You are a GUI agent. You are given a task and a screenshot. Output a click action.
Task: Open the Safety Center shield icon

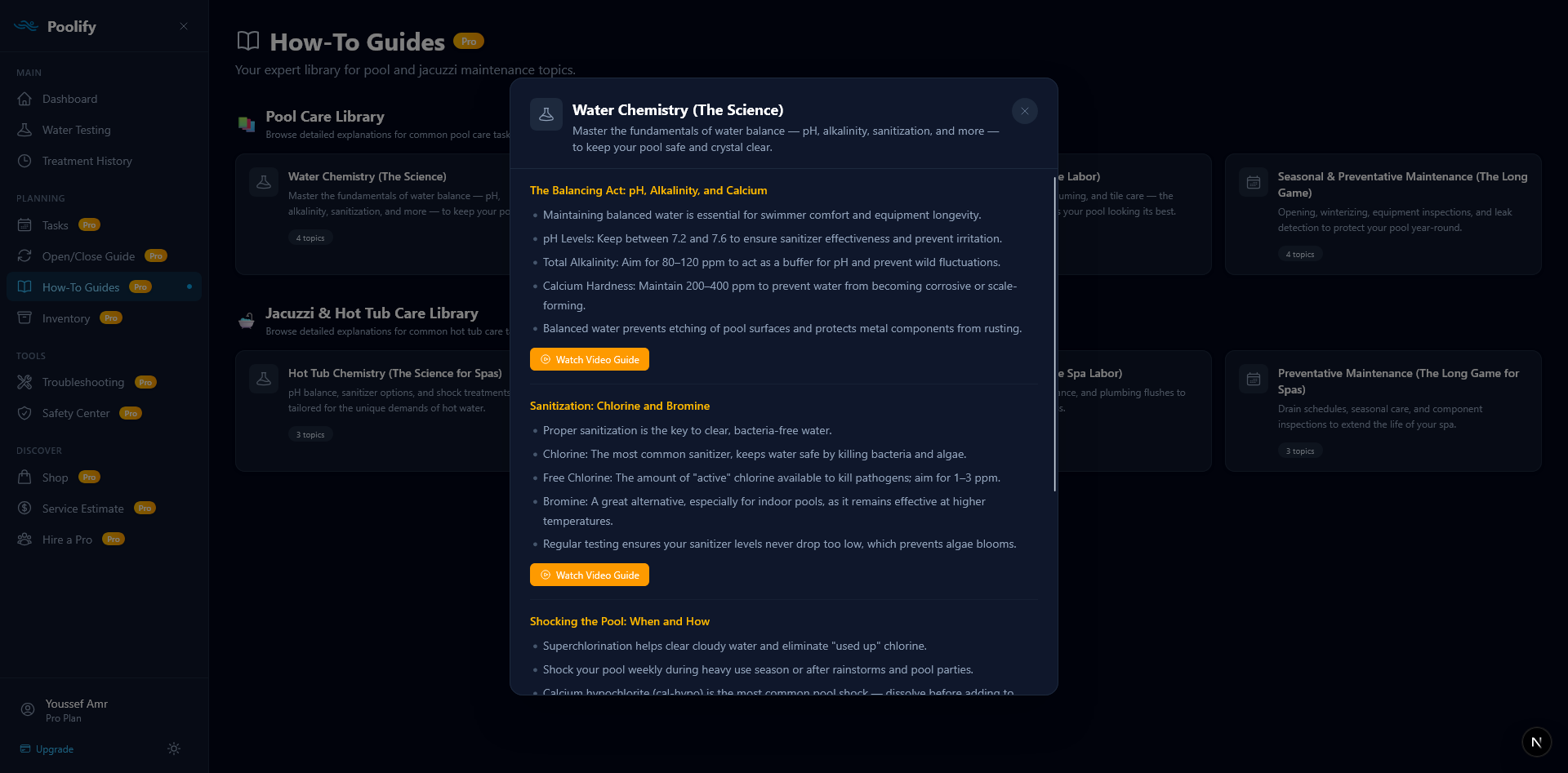(27, 413)
